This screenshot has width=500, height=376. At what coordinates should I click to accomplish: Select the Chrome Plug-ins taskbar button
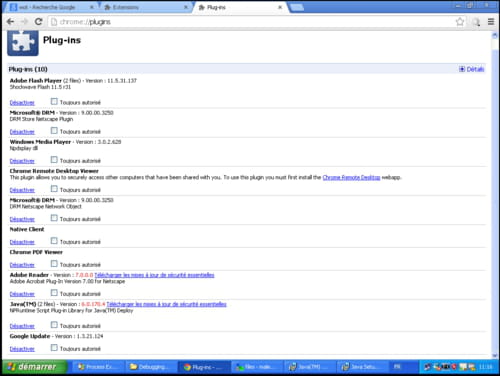203,367
